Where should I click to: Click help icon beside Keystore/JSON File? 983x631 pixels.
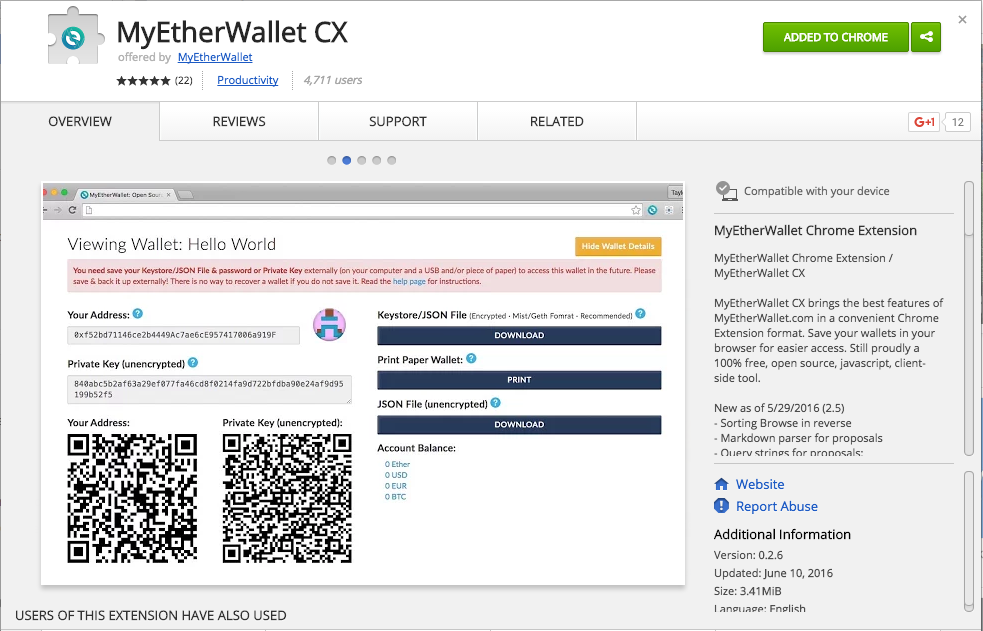point(640,313)
